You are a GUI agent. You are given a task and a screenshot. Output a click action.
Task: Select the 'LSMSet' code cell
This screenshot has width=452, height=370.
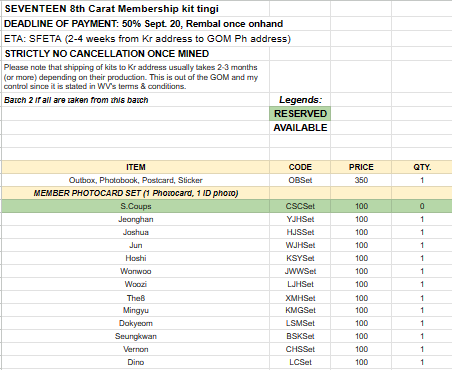click(x=300, y=323)
